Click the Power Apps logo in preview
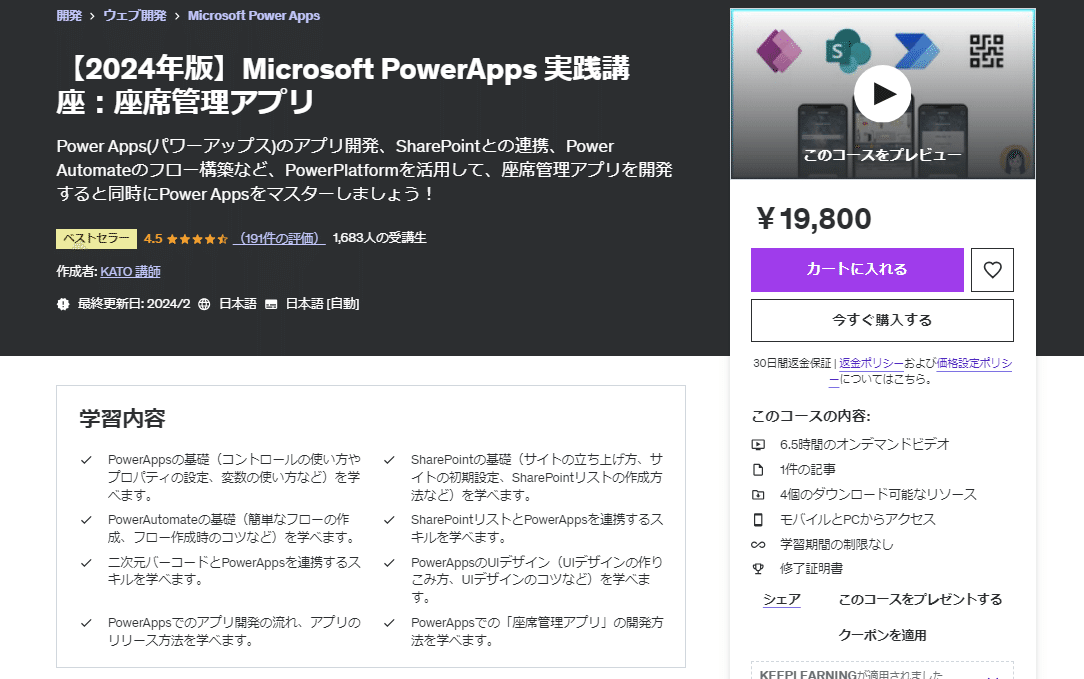Image resolution: width=1084 pixels, height=679 pixels. click(x=779, y=50)
